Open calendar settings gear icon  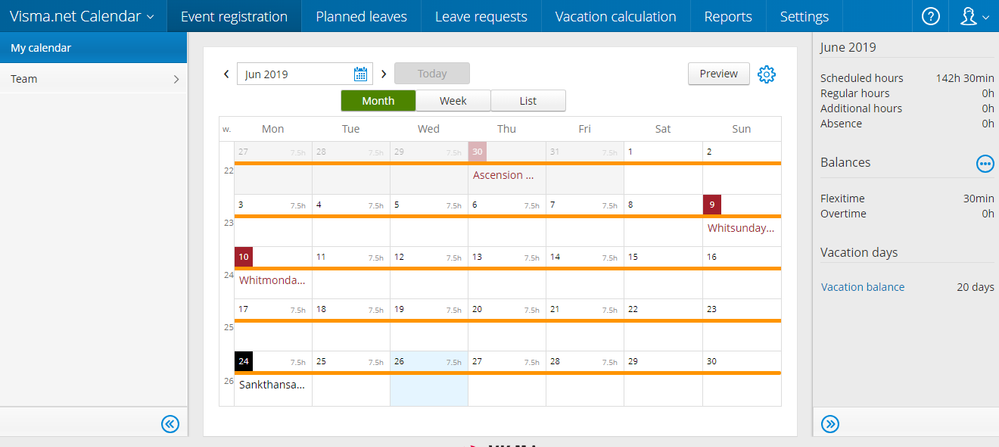(x=767, y=74)
